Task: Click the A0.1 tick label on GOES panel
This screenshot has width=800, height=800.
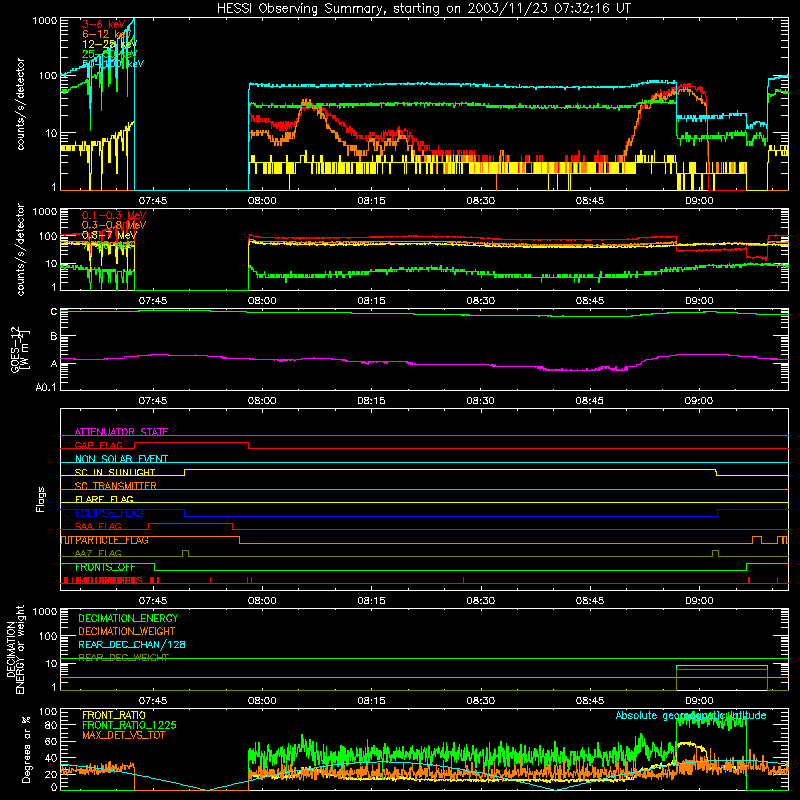Action: coord(46,387)
